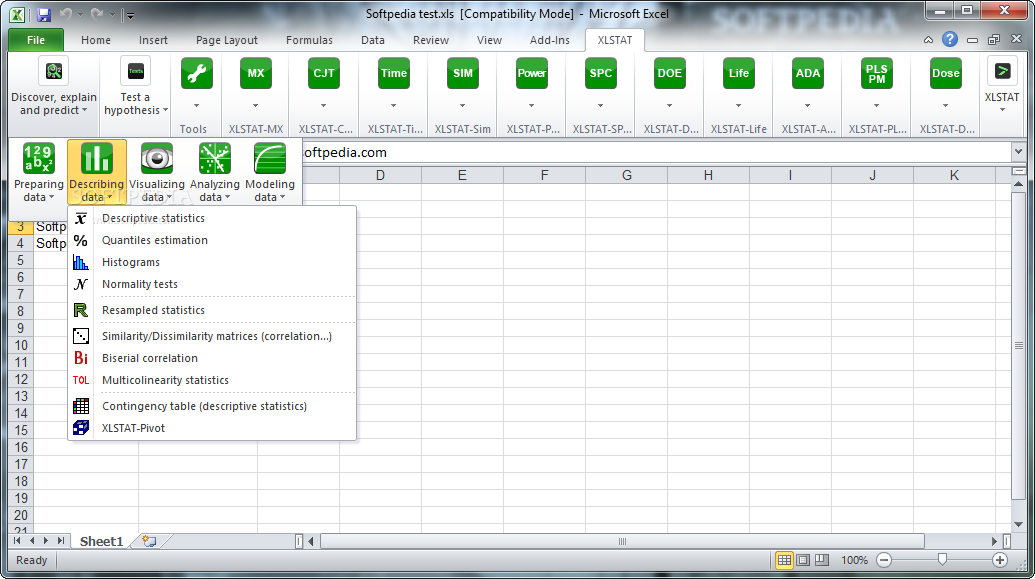Click the Time series module icon
The image size is (1035, 579).
pos(393,73)
